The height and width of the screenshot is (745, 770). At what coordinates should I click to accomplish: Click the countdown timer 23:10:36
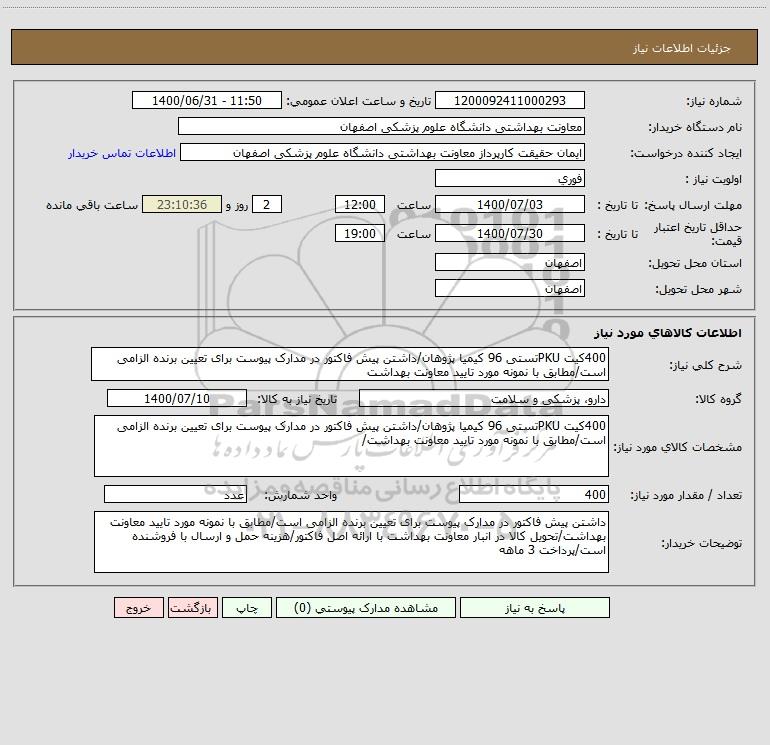tap(182, 204)
